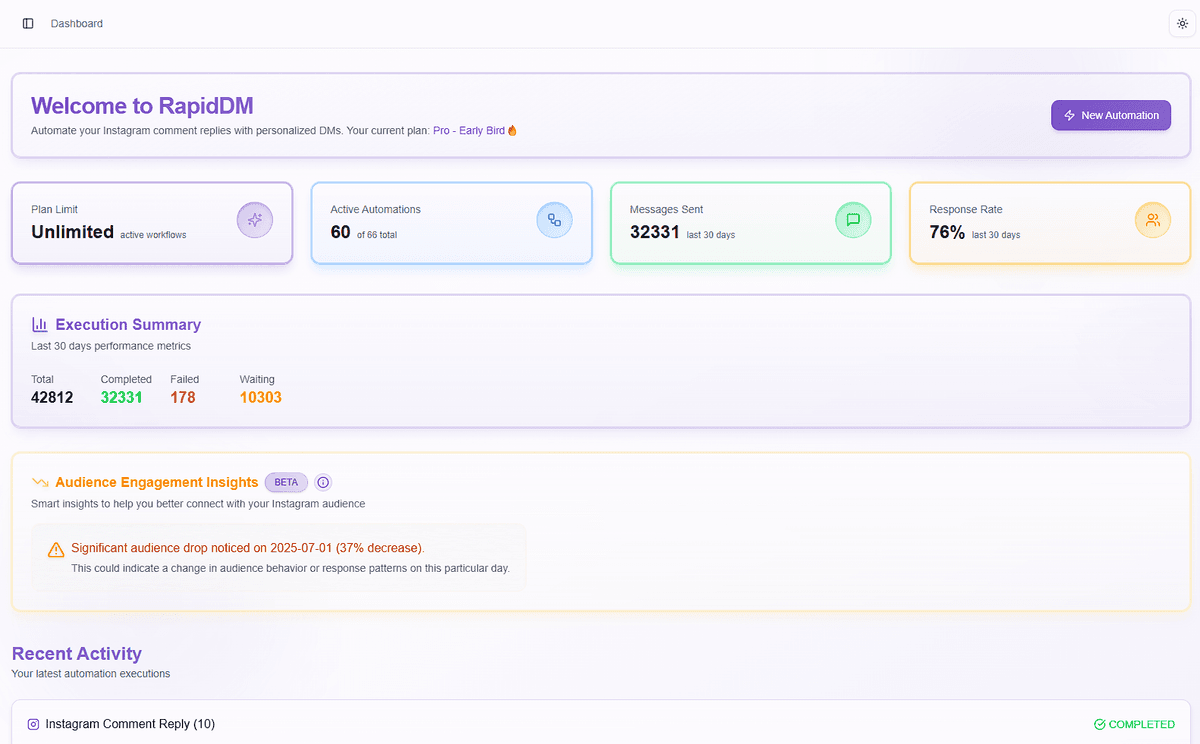The width and height of the screenshot is (1200, 744).
Task: Click the Completed count 32331 in Execution Summary
Action: (x=122, y=397)
